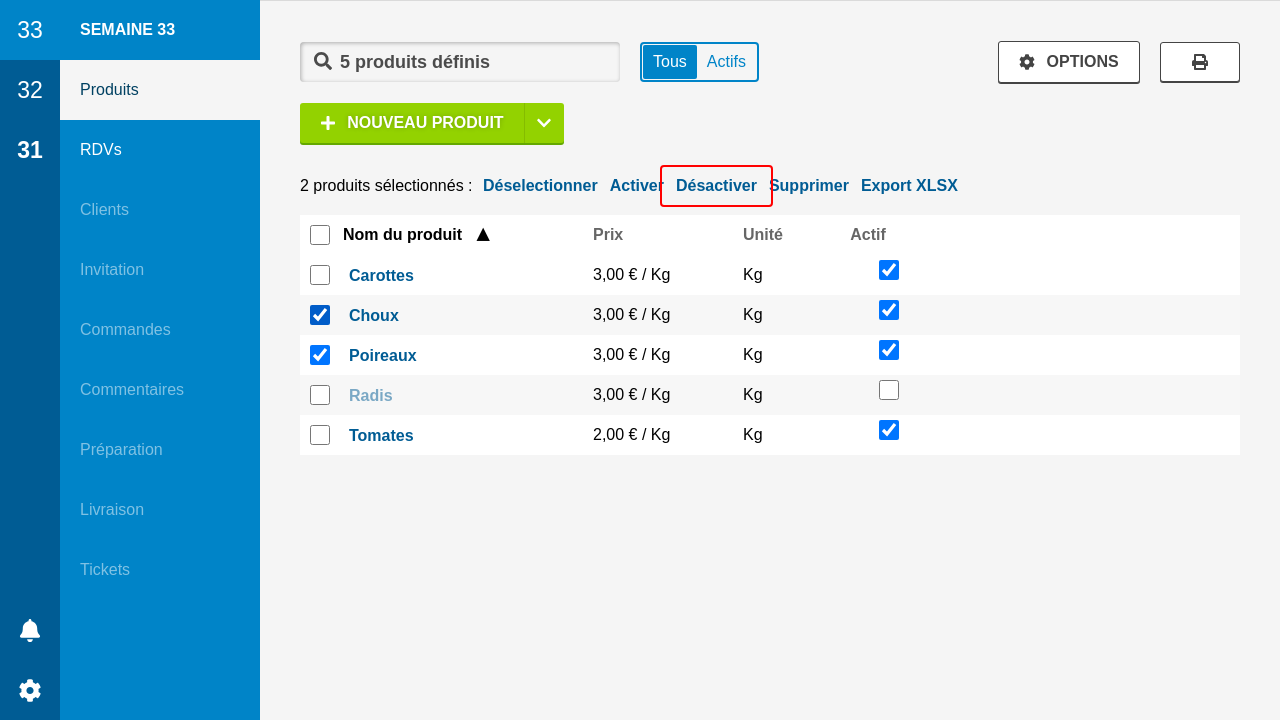Viewport: 1280px width, 720px height.
Task: Expand the Nouveau Produit dropdown arrow
Action: point(544,123)
